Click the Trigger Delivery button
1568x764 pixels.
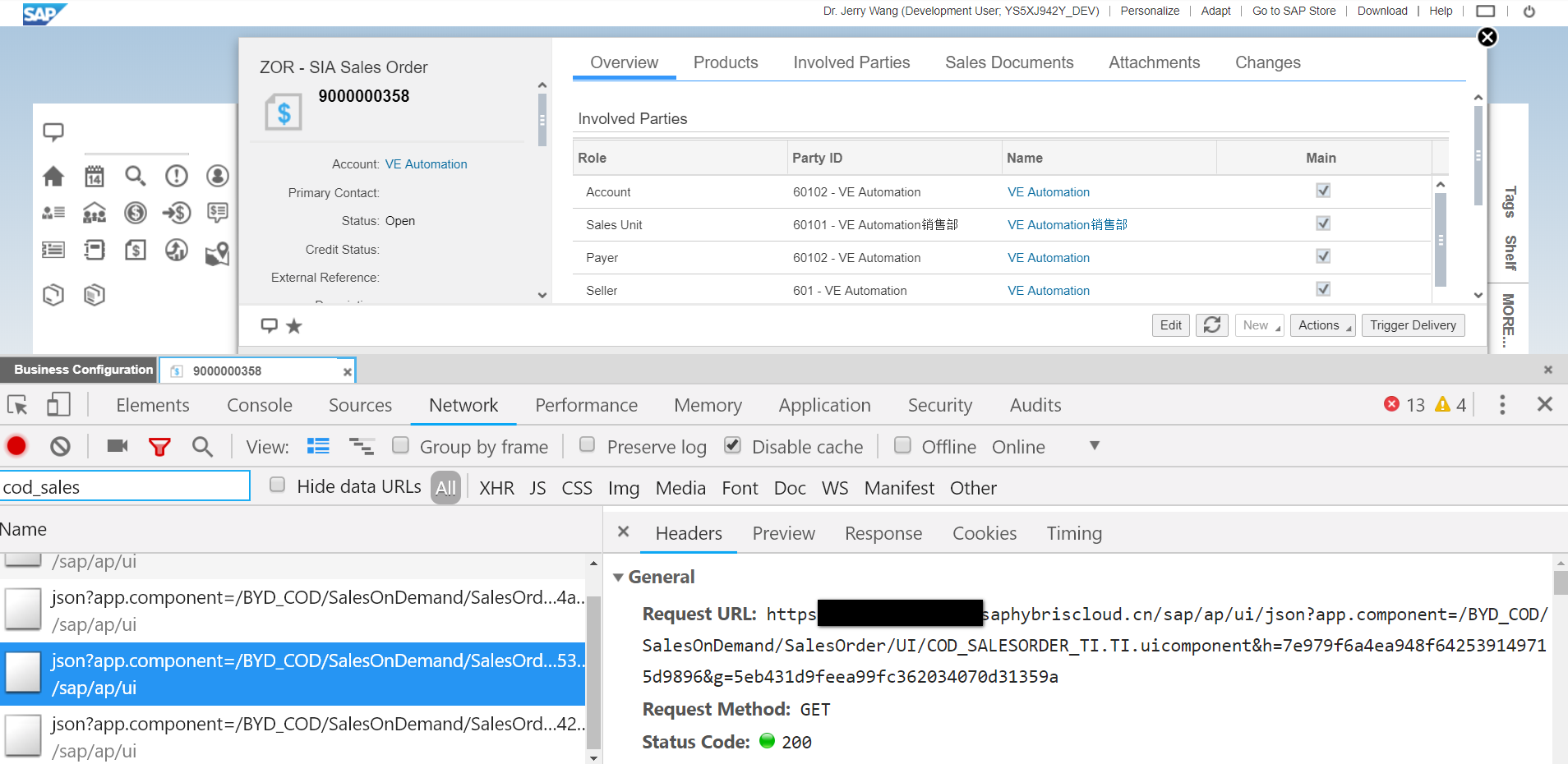pos(1413,325)
